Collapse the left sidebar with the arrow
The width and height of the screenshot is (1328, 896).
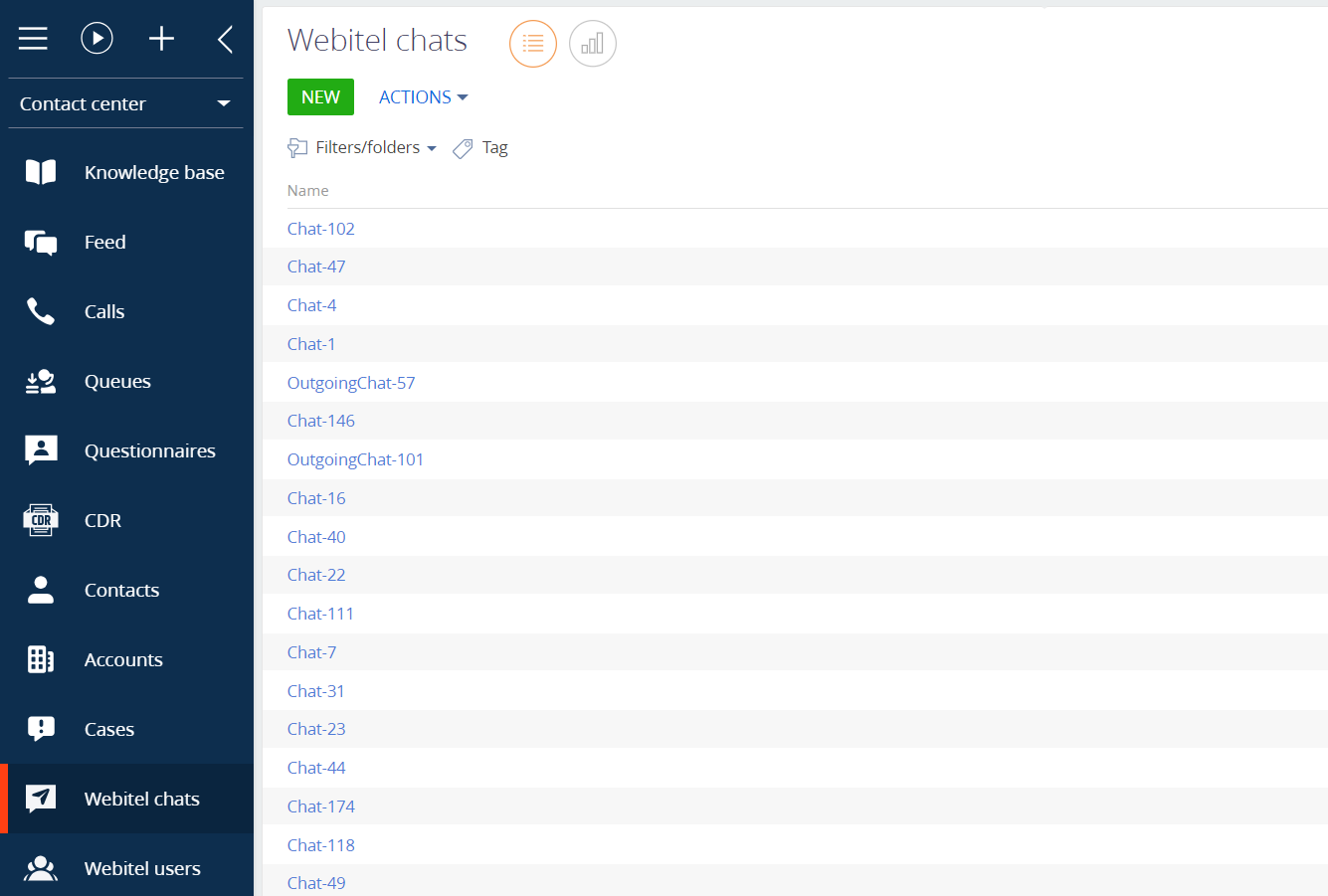click(225, 39)
